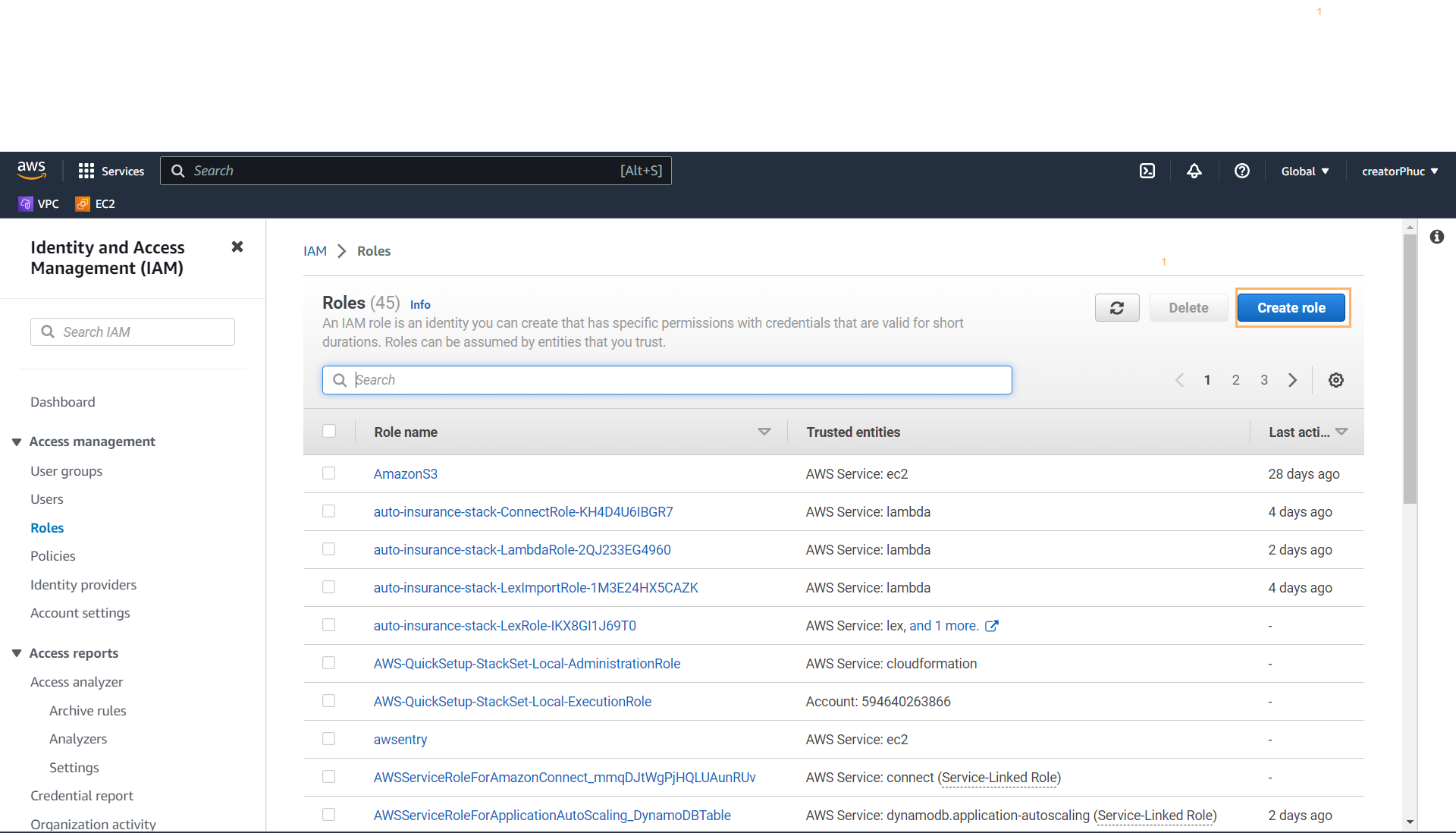The image size is (1456, 833).
Task: Open Policies in the sidebar
Action: 53,556
